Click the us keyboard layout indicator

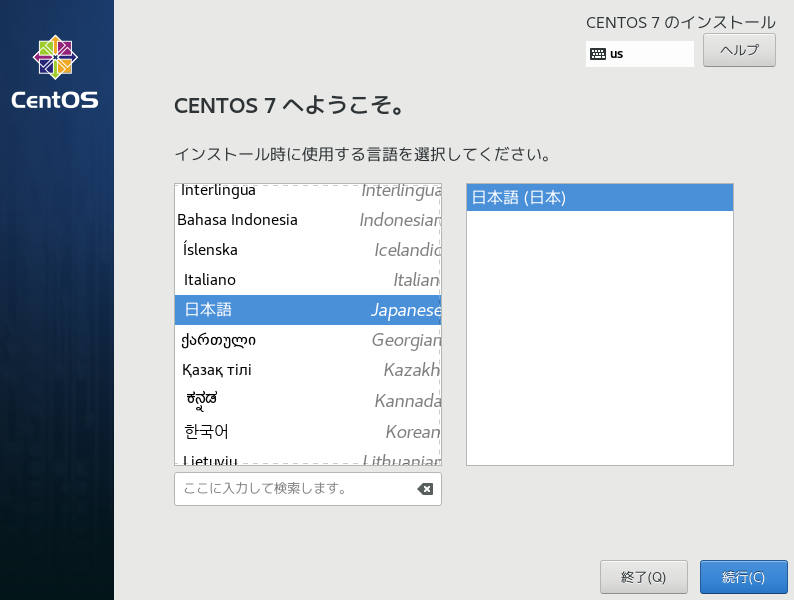640,54
